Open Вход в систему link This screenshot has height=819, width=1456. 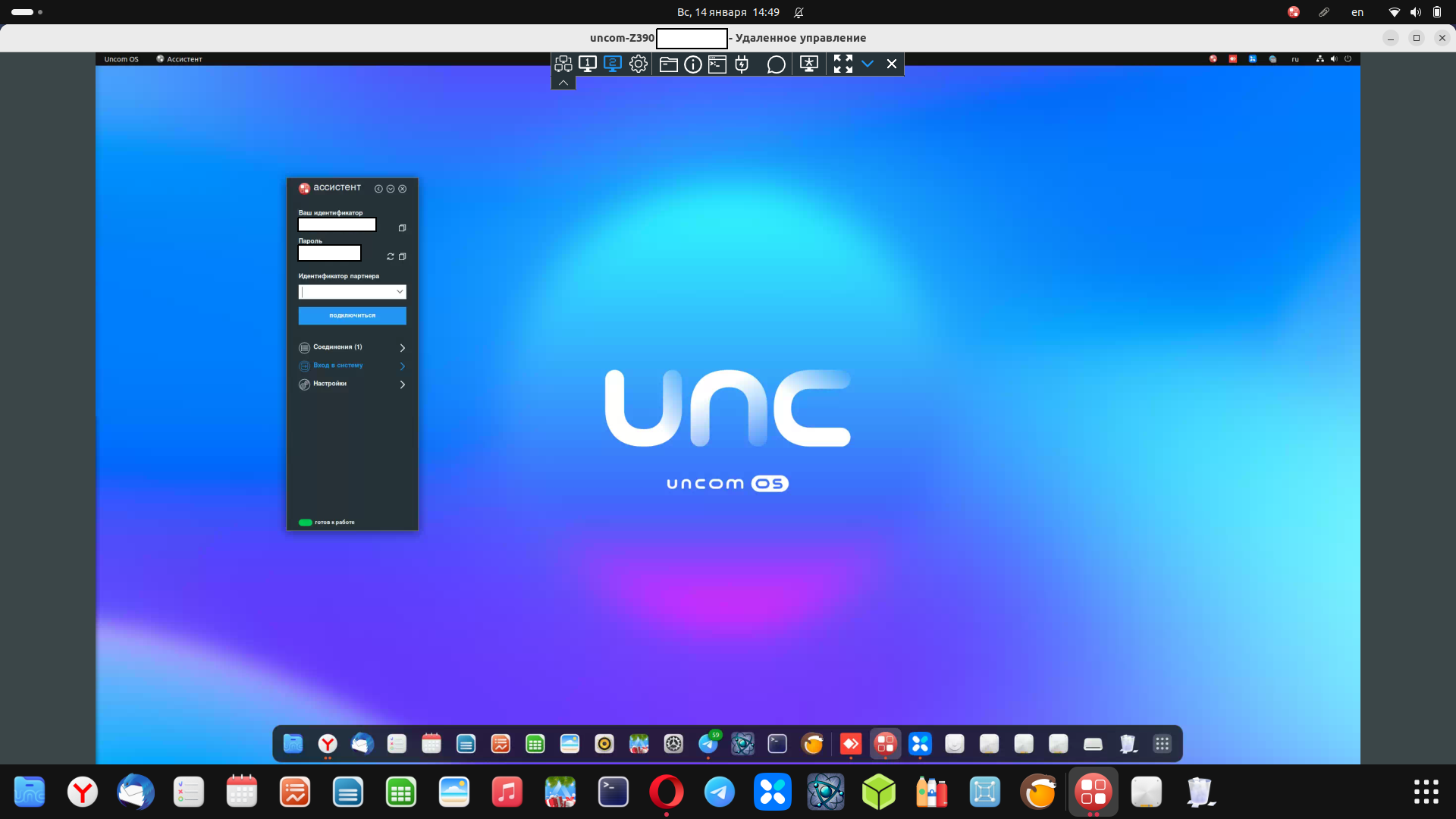click(338, 366)
